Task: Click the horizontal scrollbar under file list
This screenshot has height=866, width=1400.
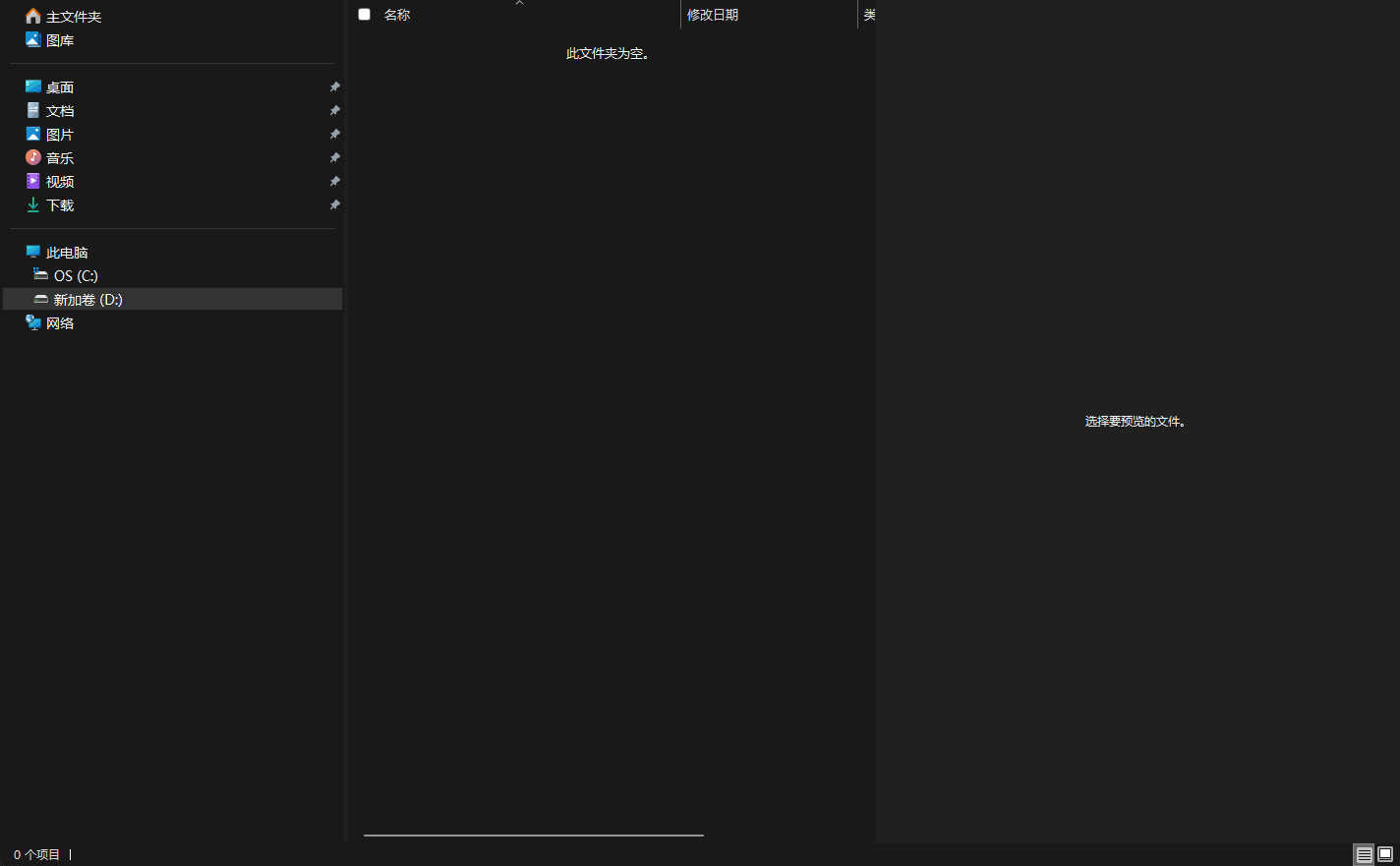Action: click(533, 835)
